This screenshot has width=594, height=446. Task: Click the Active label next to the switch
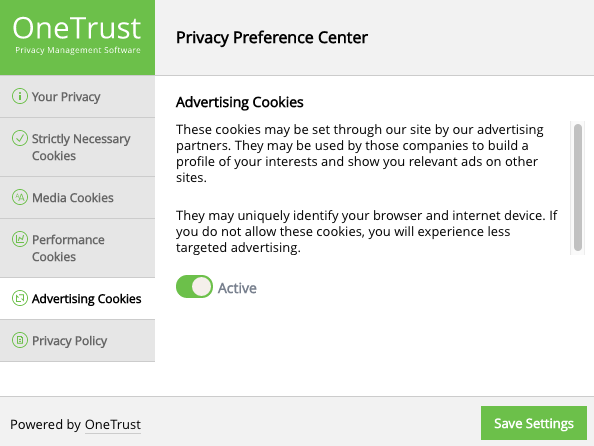click(237, 288)
